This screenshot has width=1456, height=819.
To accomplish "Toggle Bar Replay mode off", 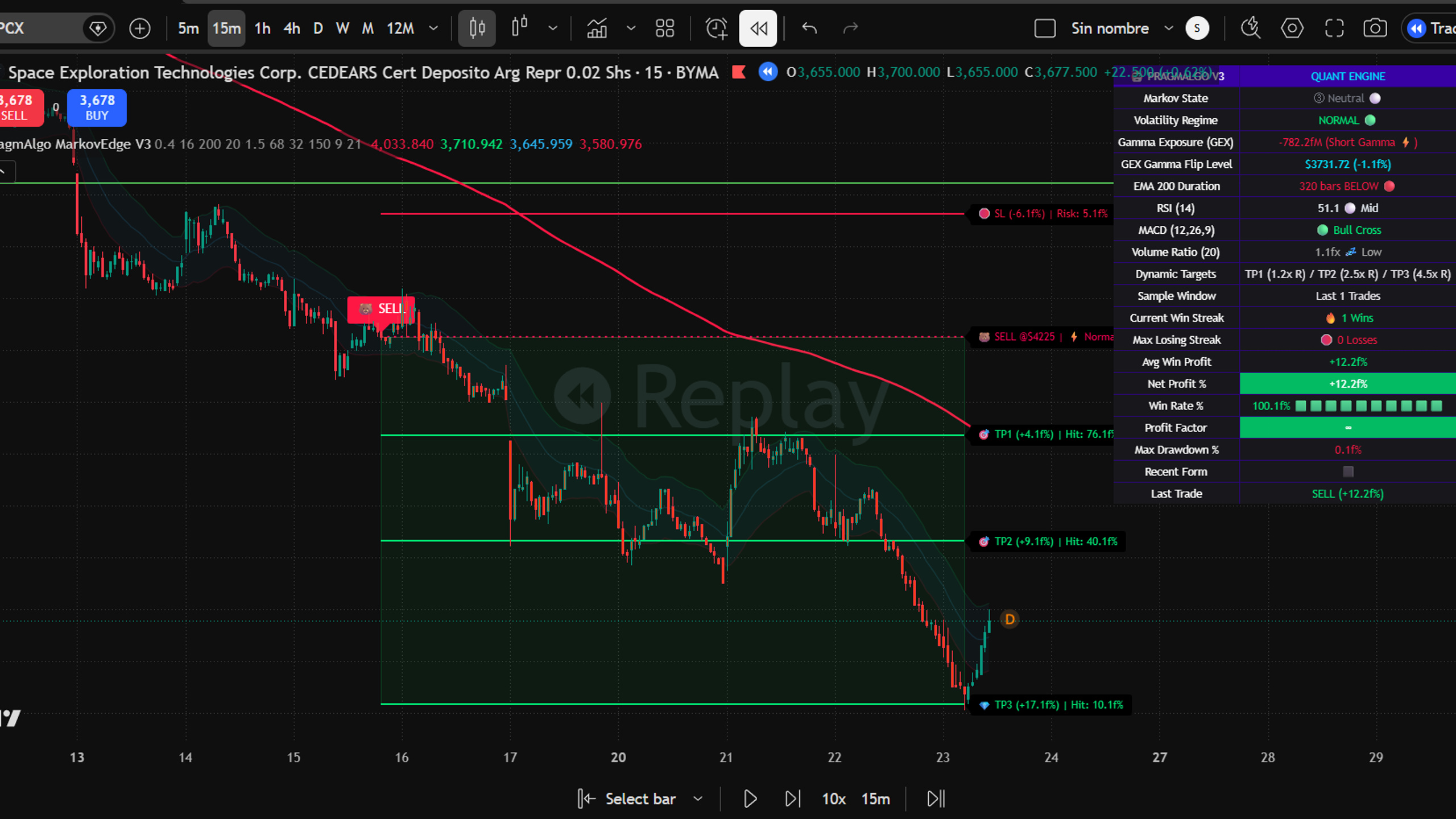I will [758, 28].
